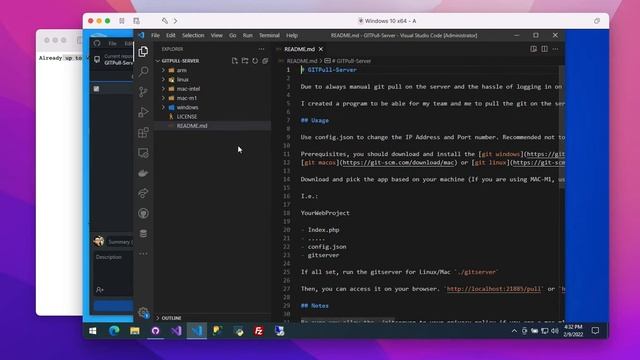Open the Docker view in activity bar
Image resolution: width=640 pixels, height=360 pixels.
click(143, 173)
